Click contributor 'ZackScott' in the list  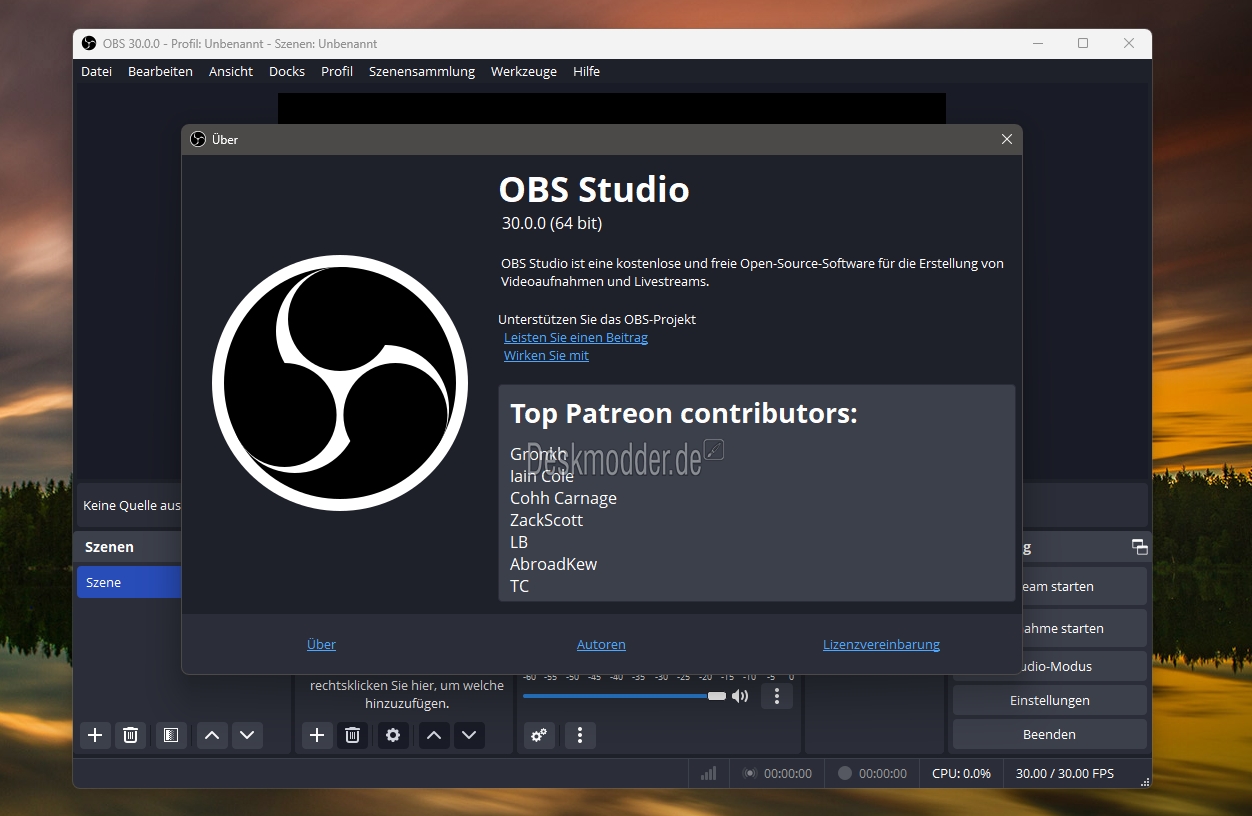[546, 520]
